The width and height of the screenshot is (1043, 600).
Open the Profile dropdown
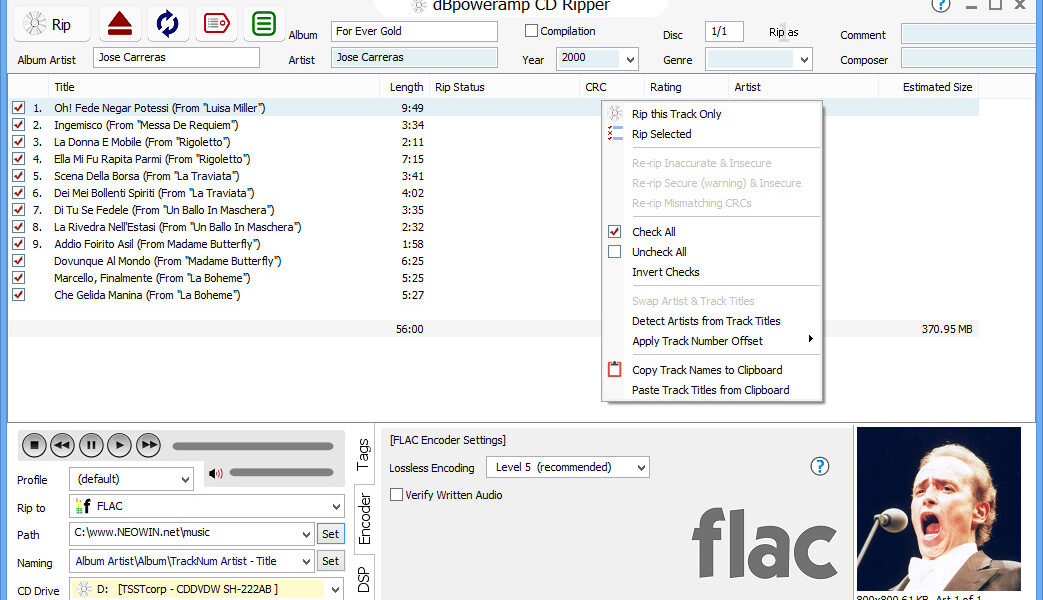click(x=185, y=479)
